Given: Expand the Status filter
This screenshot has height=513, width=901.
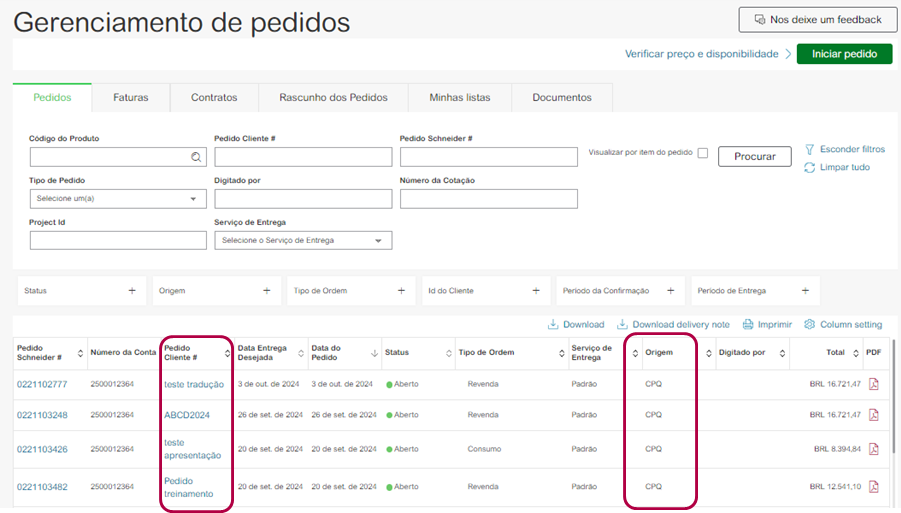Looking at the screenshot, I should pyautogui.click(x=132, y=291).
